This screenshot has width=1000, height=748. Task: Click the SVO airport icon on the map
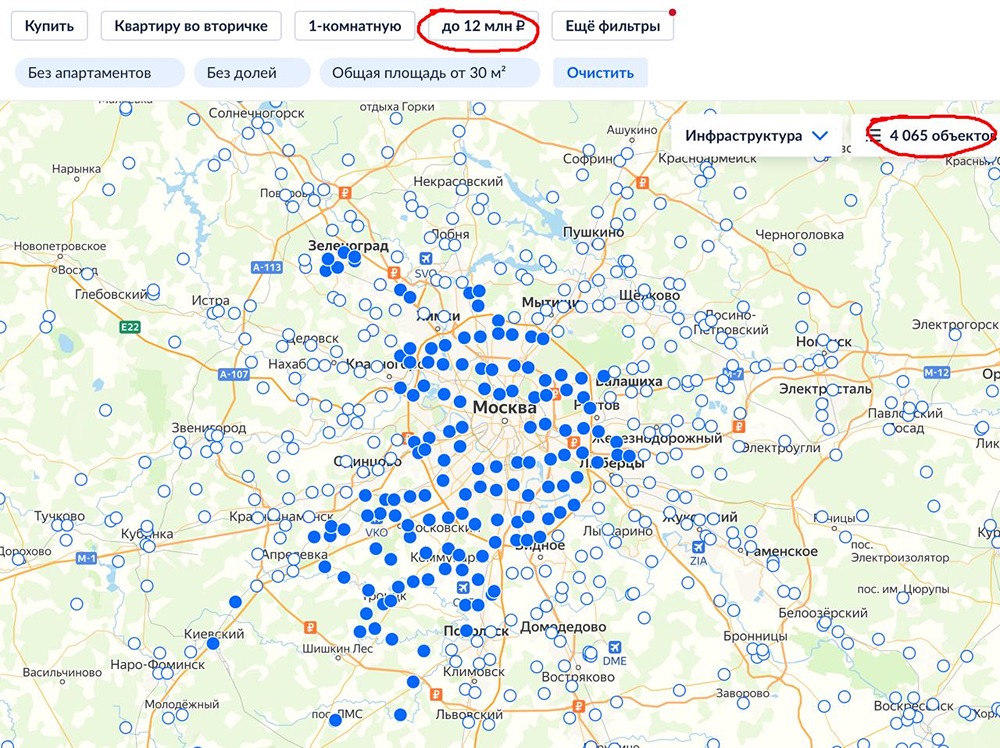click(x=426, y=258)
